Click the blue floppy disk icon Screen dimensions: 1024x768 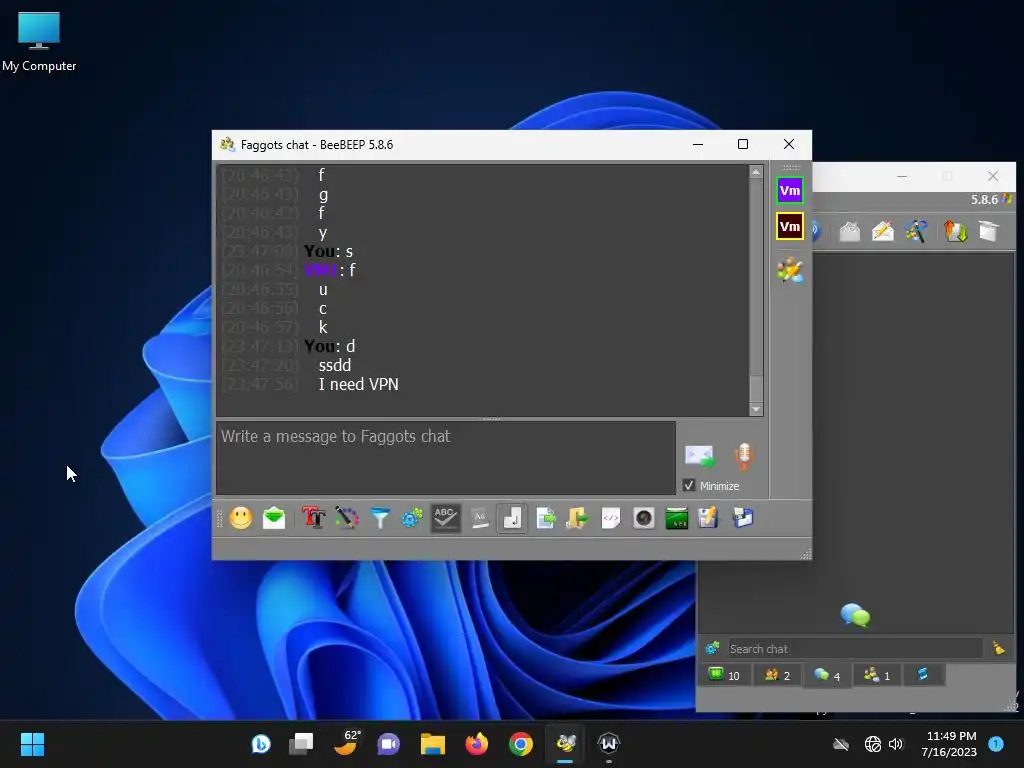[x=743, y=519]
